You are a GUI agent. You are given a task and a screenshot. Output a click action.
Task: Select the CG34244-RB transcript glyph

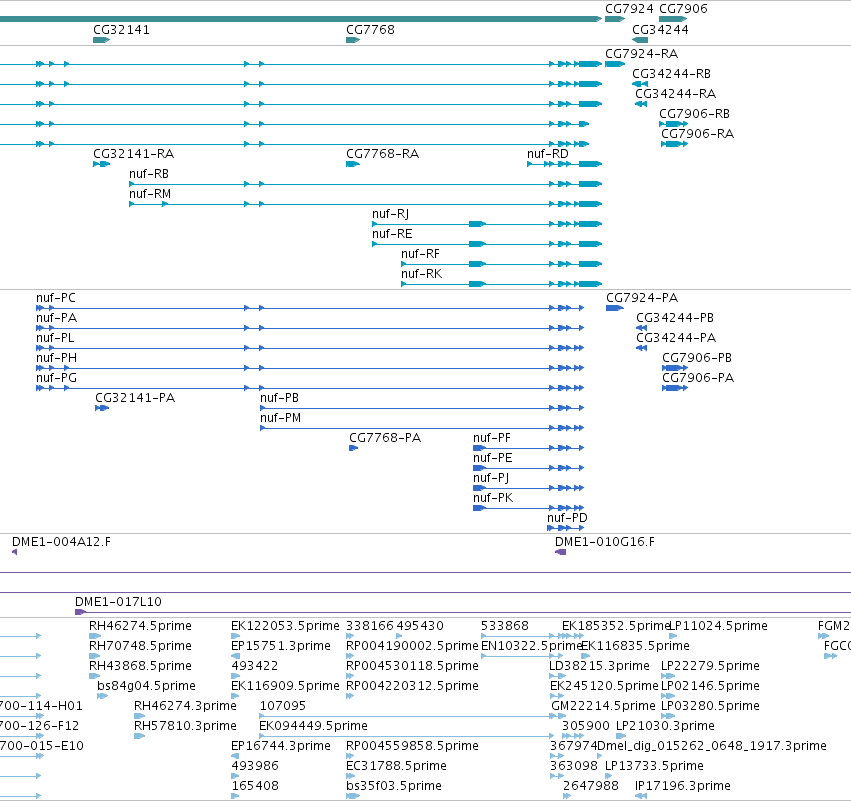(x=640, y=84)
